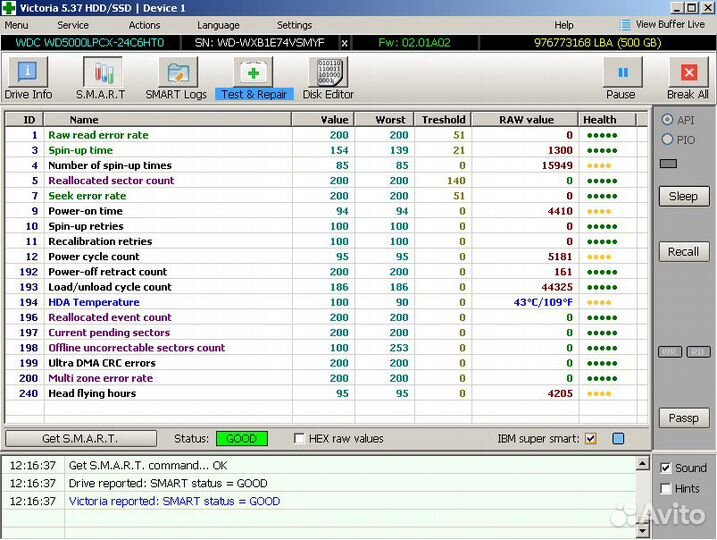Select the Current pending sectors row
717x540 pixels.
tap(326, 332)
